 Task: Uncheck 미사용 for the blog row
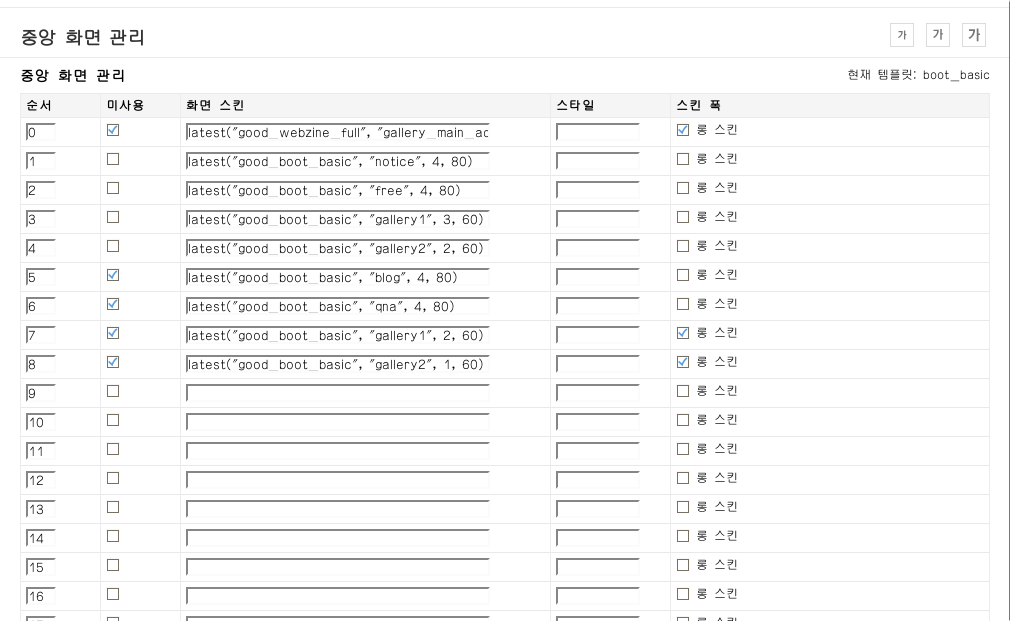coord(113,275)
